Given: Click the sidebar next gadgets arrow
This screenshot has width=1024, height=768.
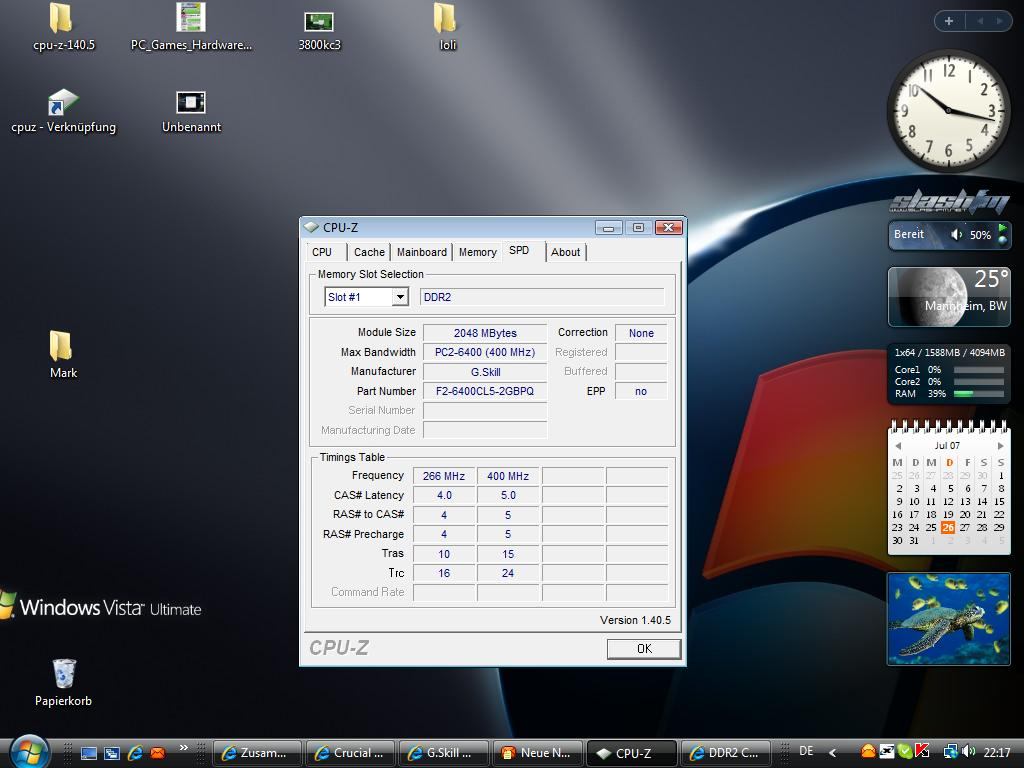Looking at the screenshot, I should (x=999, y=21).
